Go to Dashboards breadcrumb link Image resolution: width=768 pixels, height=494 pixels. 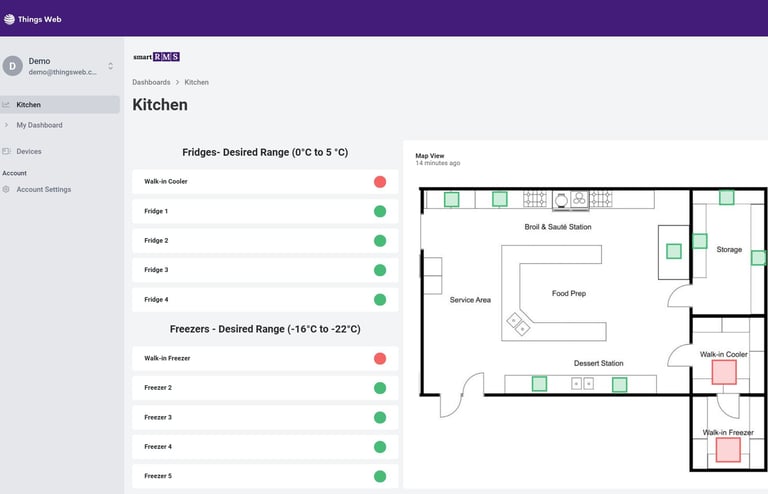coord(151,82)
